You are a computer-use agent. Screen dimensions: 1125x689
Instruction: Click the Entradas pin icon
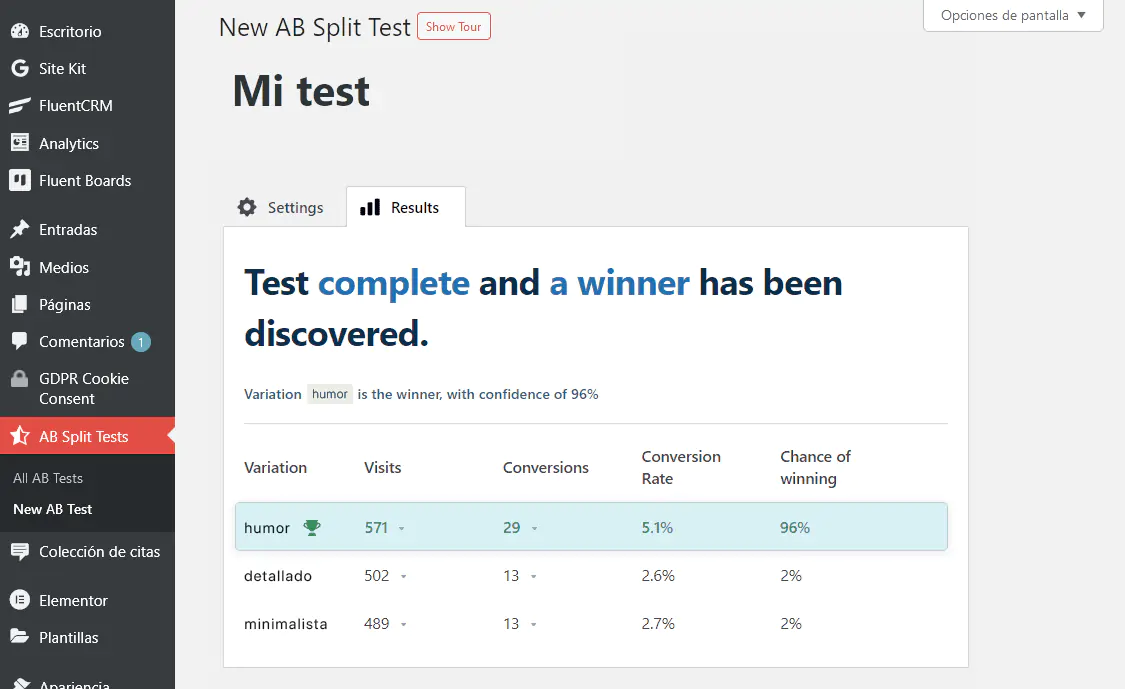[x=19, y=230]
